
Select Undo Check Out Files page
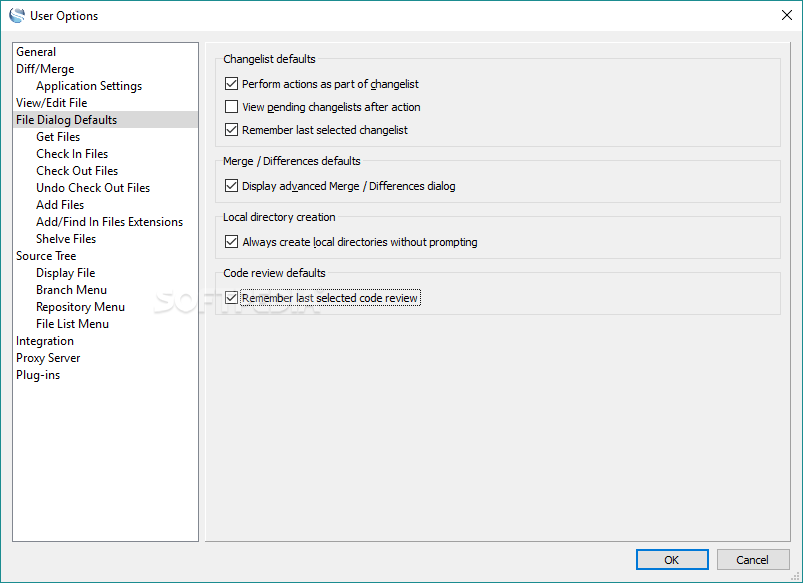[93, 188]
